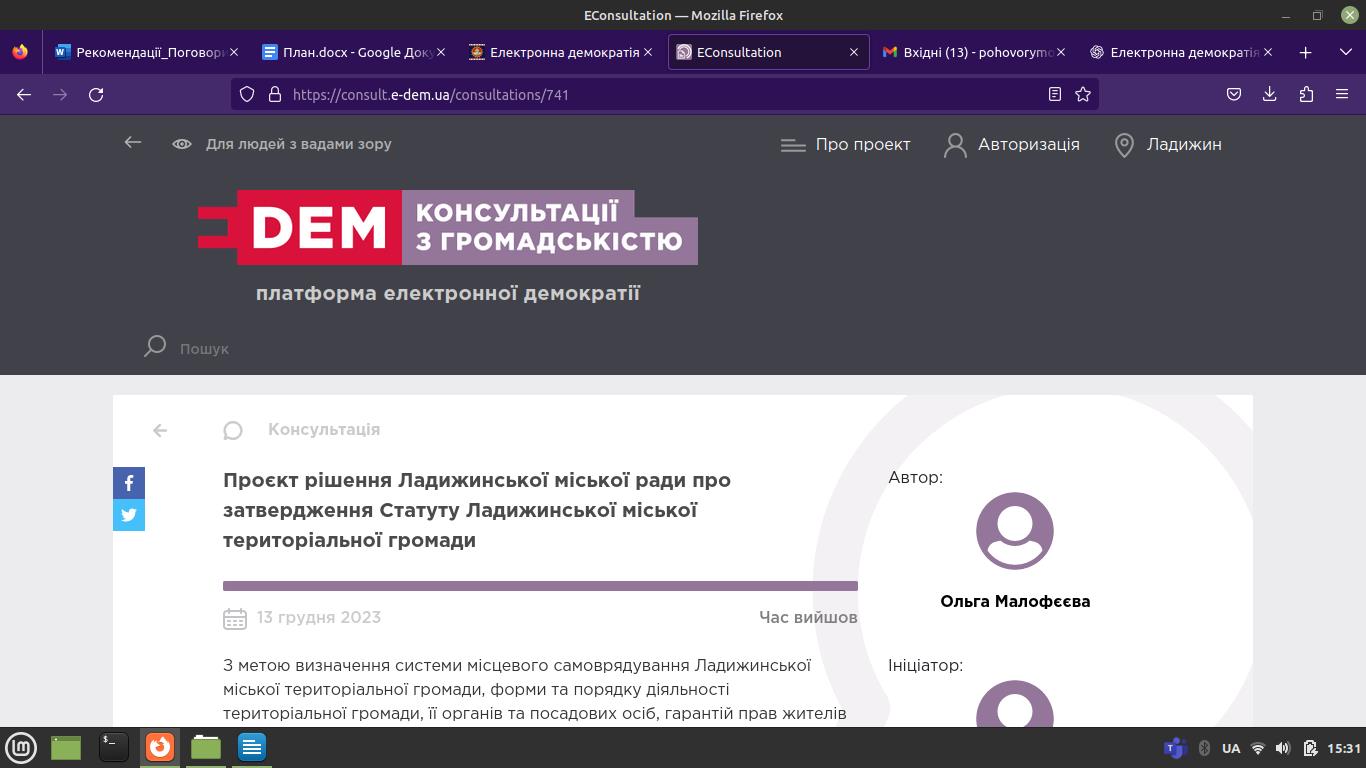This screenshot has height=768, width=1366.
Task: Open the Firefox View pinned icon
Action: point(21,52)
